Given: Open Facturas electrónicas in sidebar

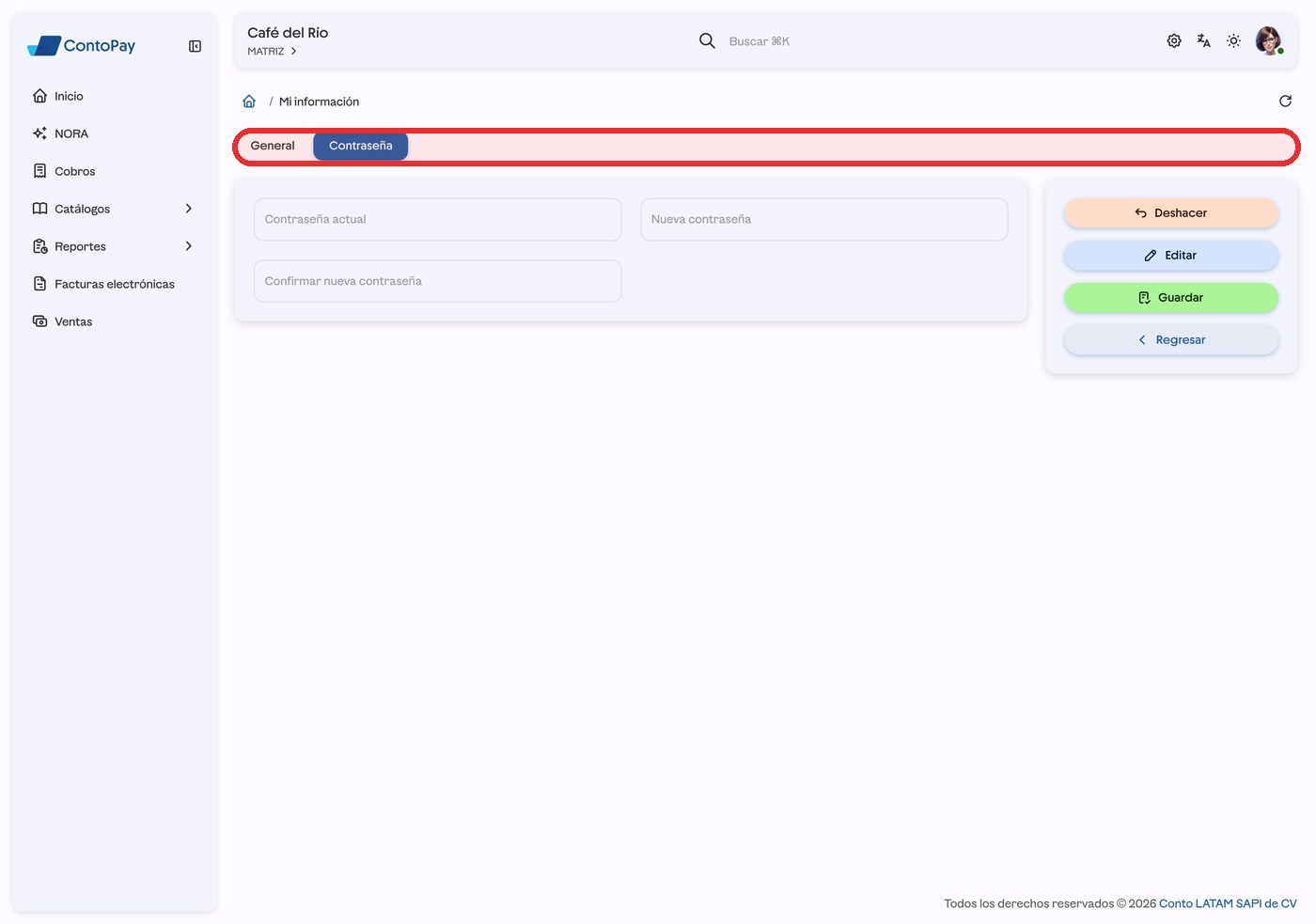Looking at the screenshot, I should [x=114, y=284].
